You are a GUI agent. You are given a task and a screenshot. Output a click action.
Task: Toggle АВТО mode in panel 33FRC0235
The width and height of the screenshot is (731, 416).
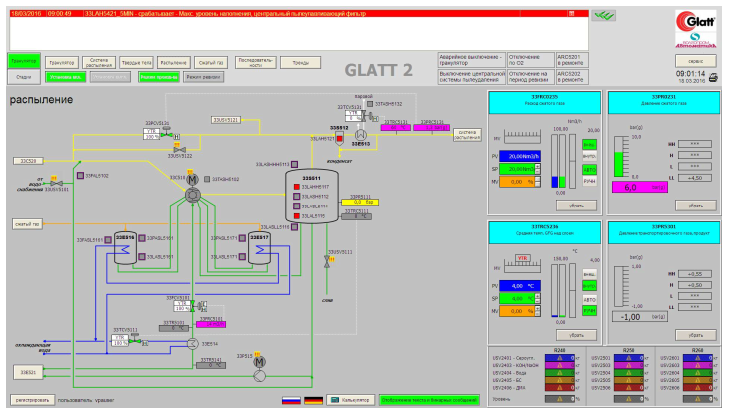tap(589, 170)
